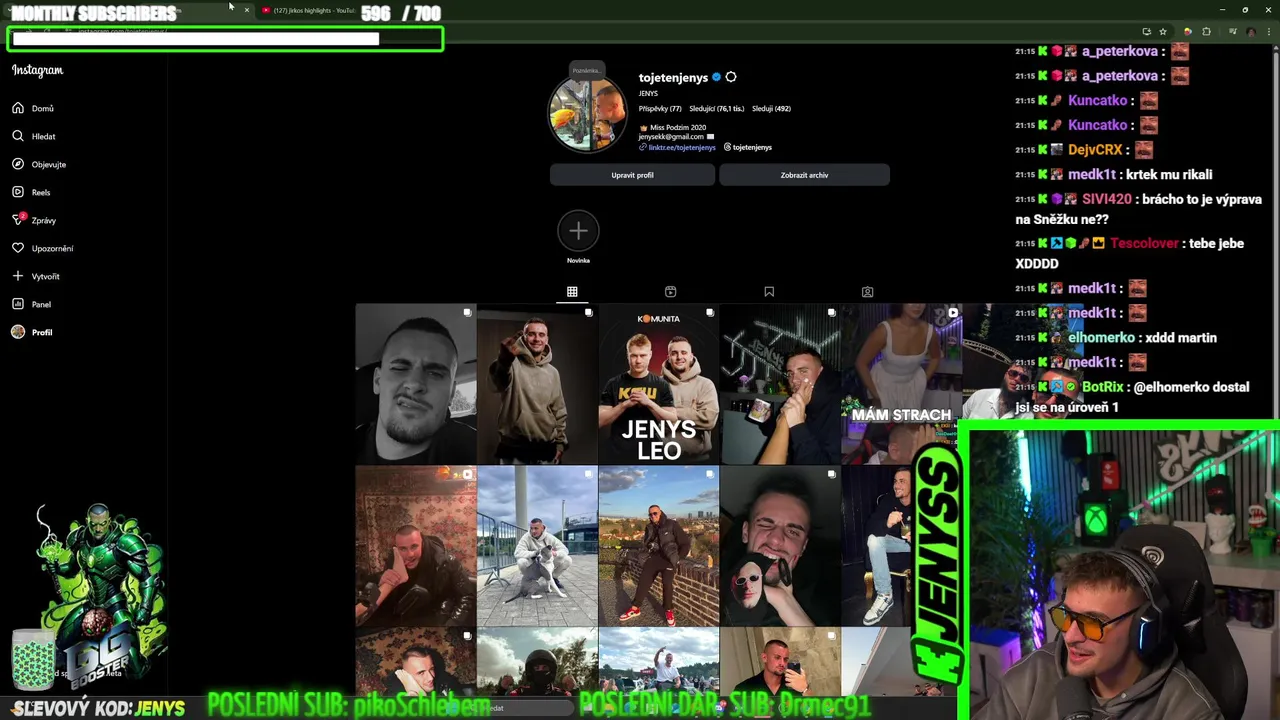Open JENYS LEO Komunita post

point(658,384)
